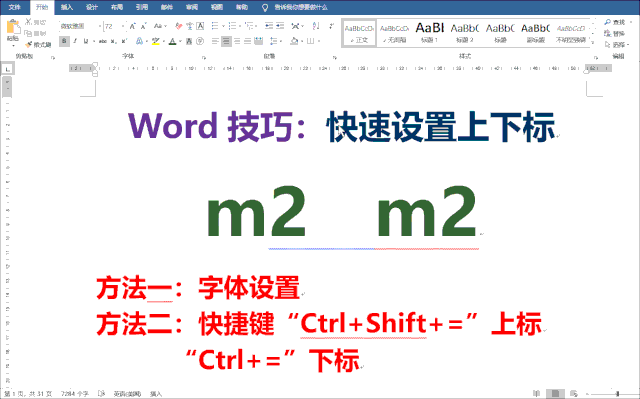Viewport: 640px width, 399px height.
Task: Open the highlight color dropdown arrow
Action: point(164,41)
